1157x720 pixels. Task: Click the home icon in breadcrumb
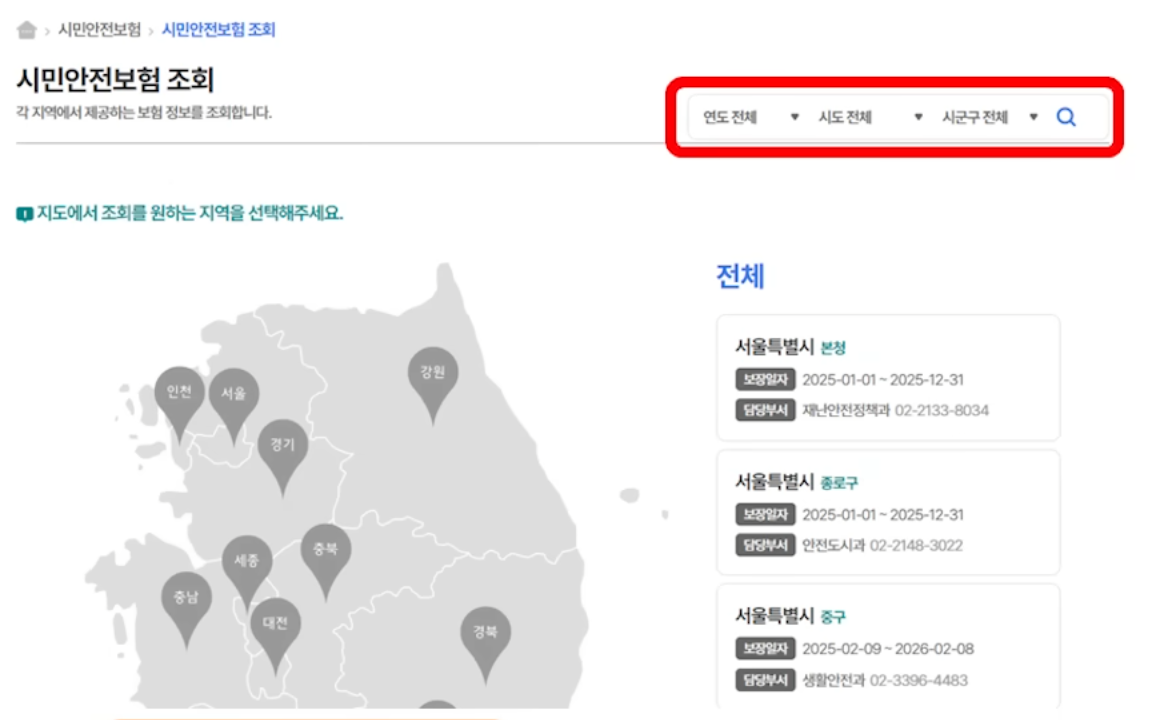tap(27, 30)
